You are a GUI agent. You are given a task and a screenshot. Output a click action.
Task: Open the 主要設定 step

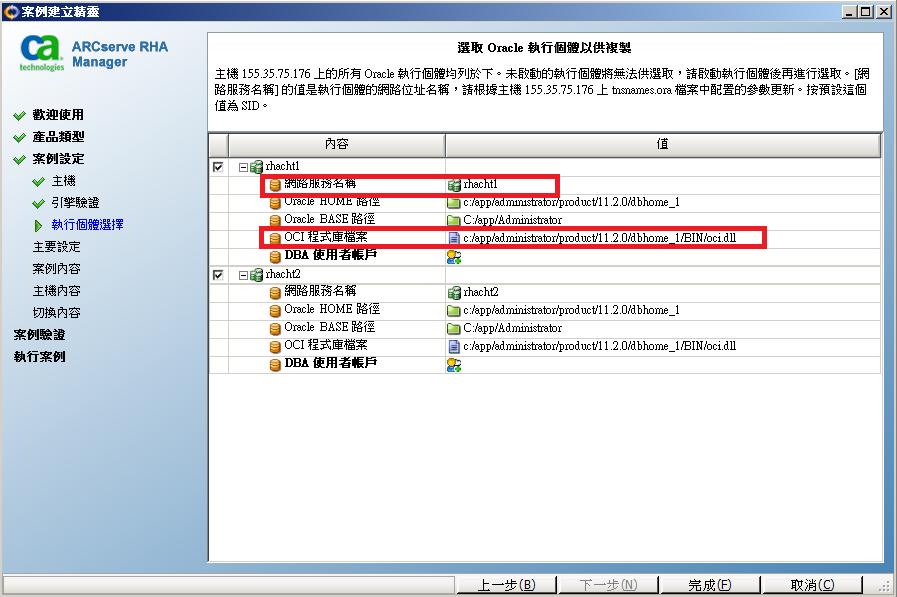57,246
